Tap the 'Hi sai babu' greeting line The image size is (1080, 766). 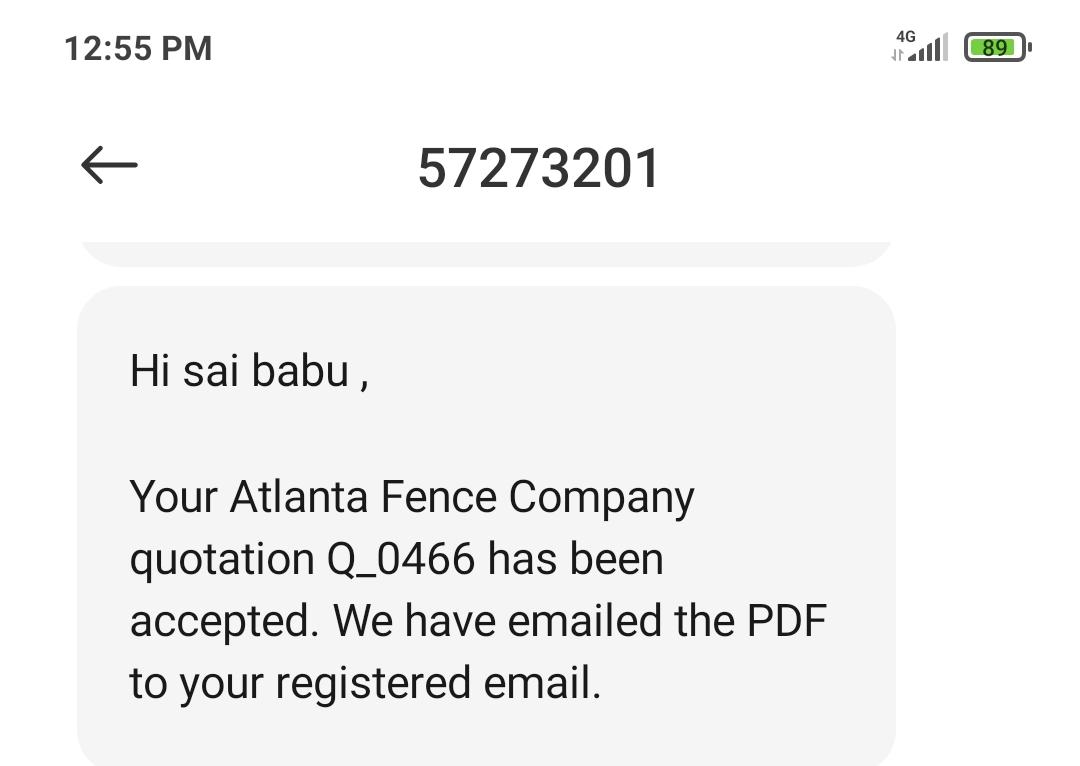[249, 371]
